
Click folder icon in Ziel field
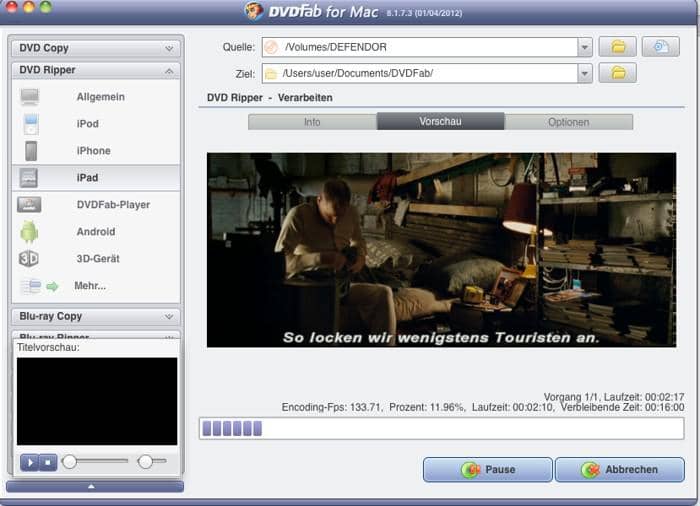pos(271,74)
